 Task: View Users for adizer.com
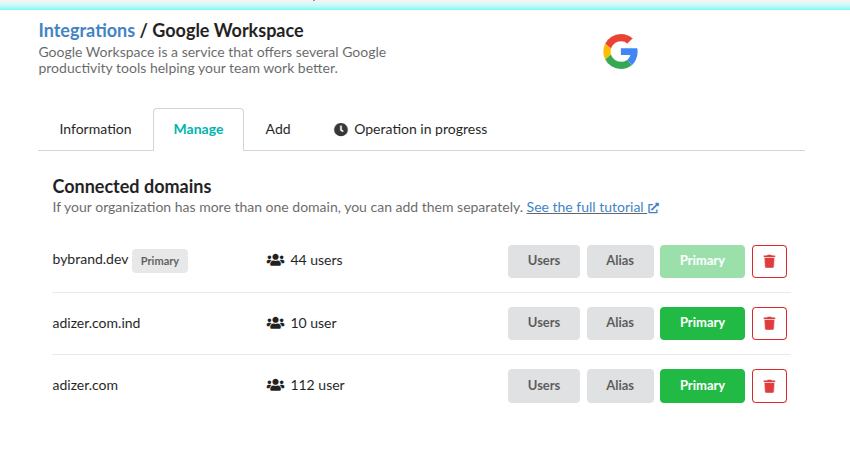pyautogui.click(x=544, y=386)
